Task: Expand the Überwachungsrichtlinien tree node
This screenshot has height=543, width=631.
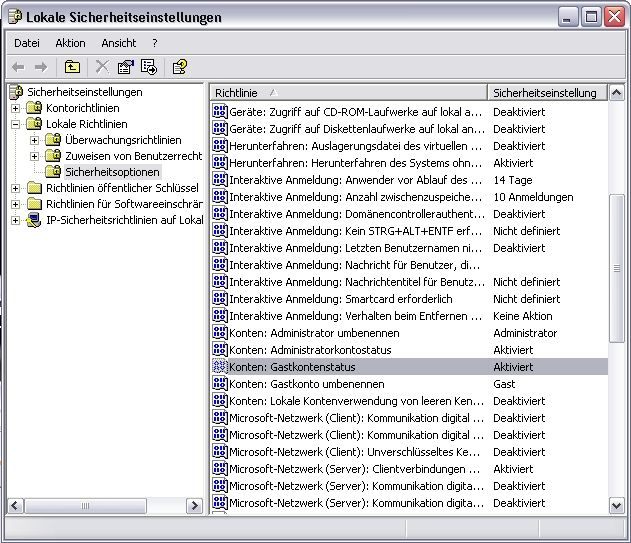Action: (x=35, y=140)
